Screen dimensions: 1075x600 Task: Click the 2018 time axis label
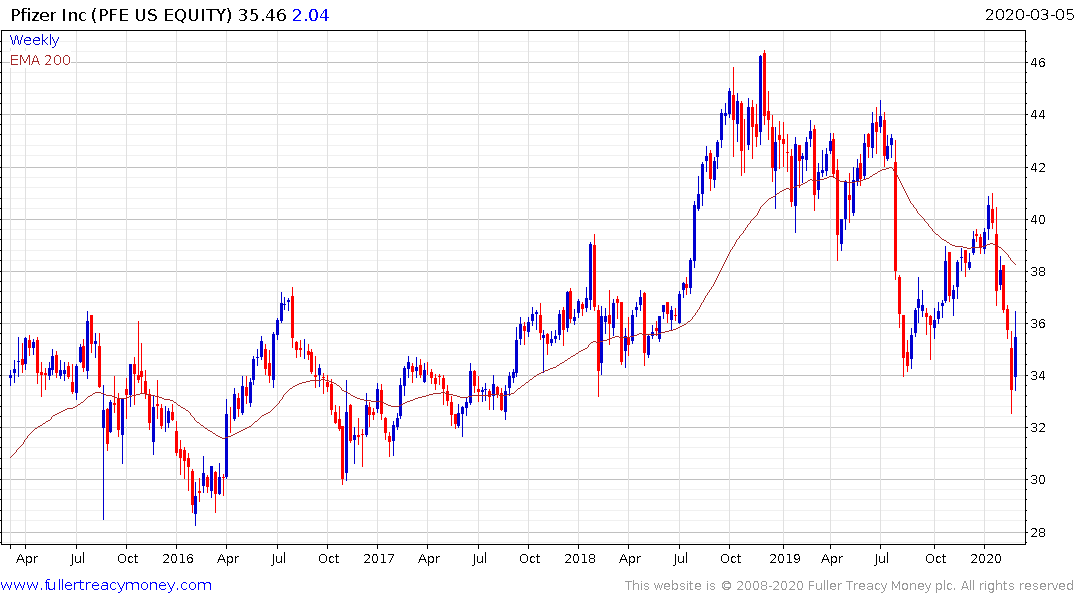[579, 558]
